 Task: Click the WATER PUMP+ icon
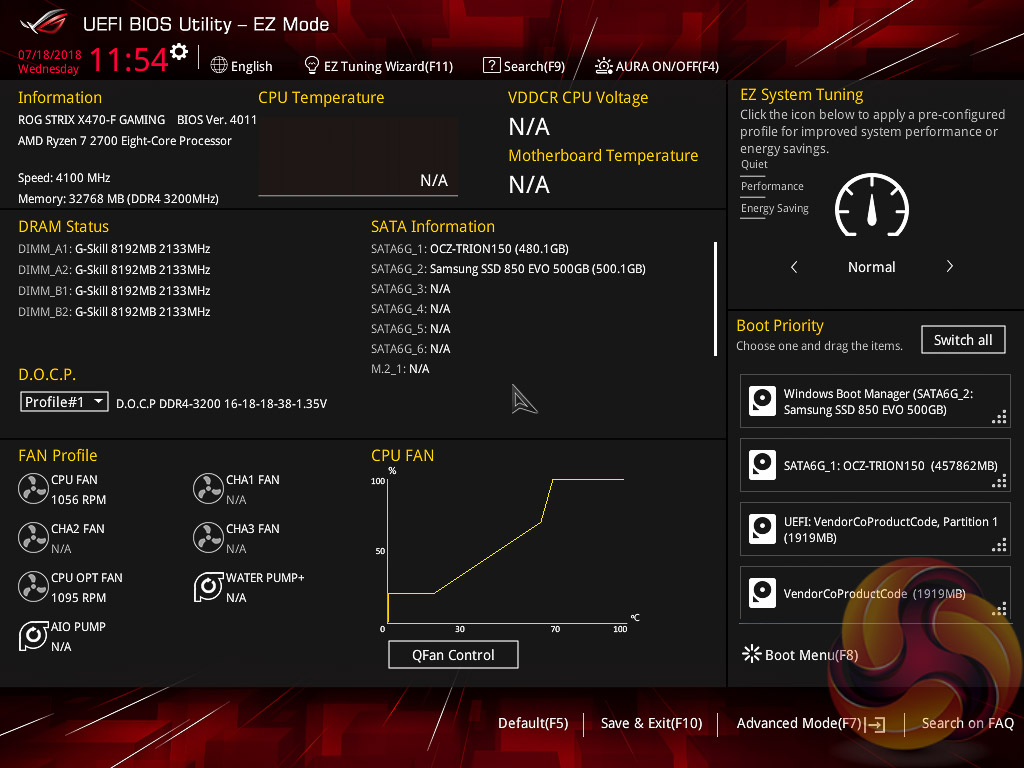coord(208,587)
